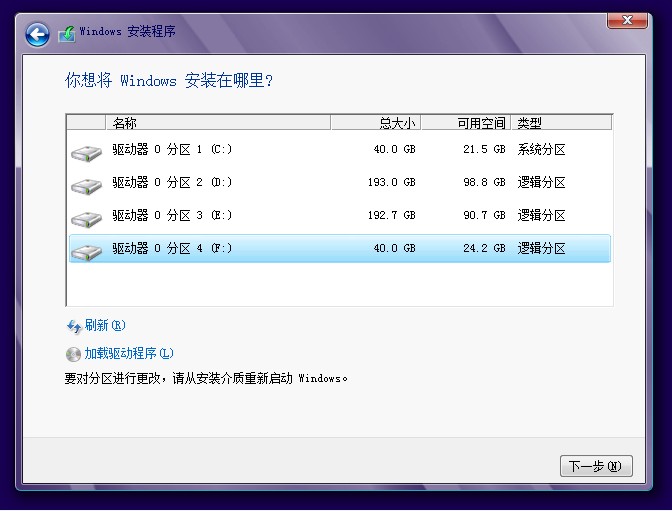Click the 逻辑分区 type for partition E:
The image size is (672, 511).
(541, 216)
